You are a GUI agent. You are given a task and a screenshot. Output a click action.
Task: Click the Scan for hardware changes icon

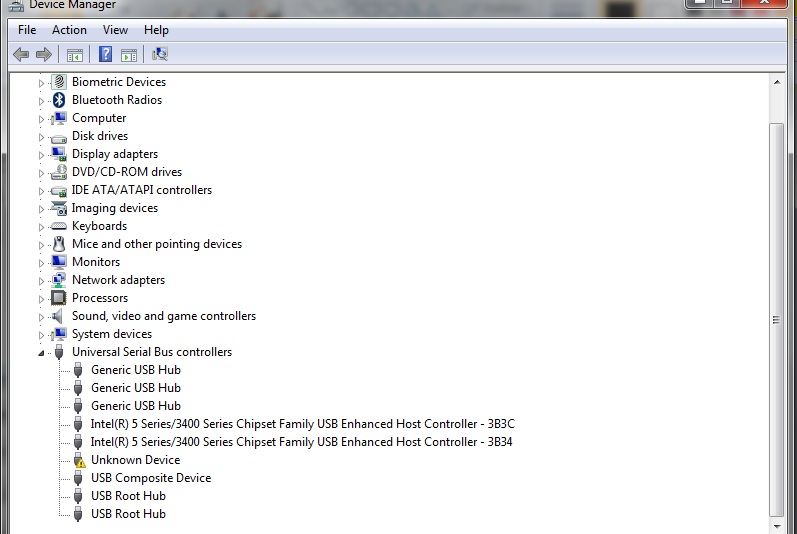click(160, 54)
